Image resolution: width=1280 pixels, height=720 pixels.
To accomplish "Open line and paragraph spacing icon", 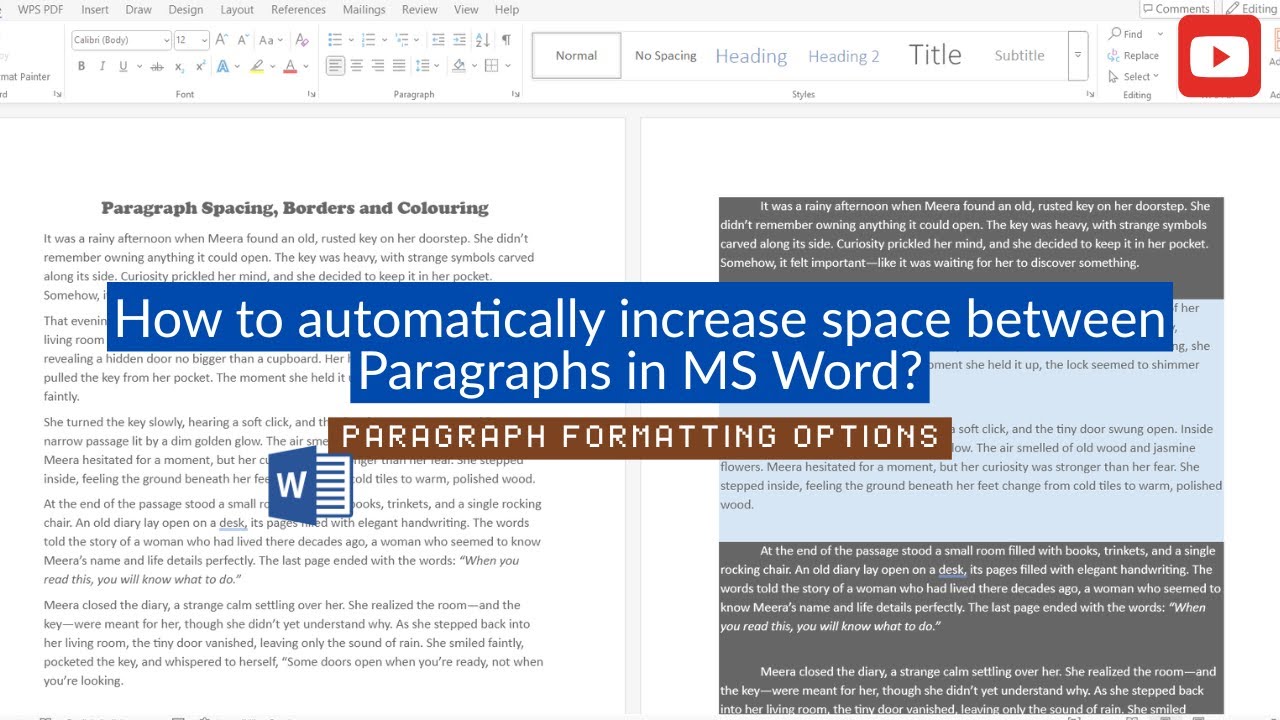I will click(x=424, y=66).
